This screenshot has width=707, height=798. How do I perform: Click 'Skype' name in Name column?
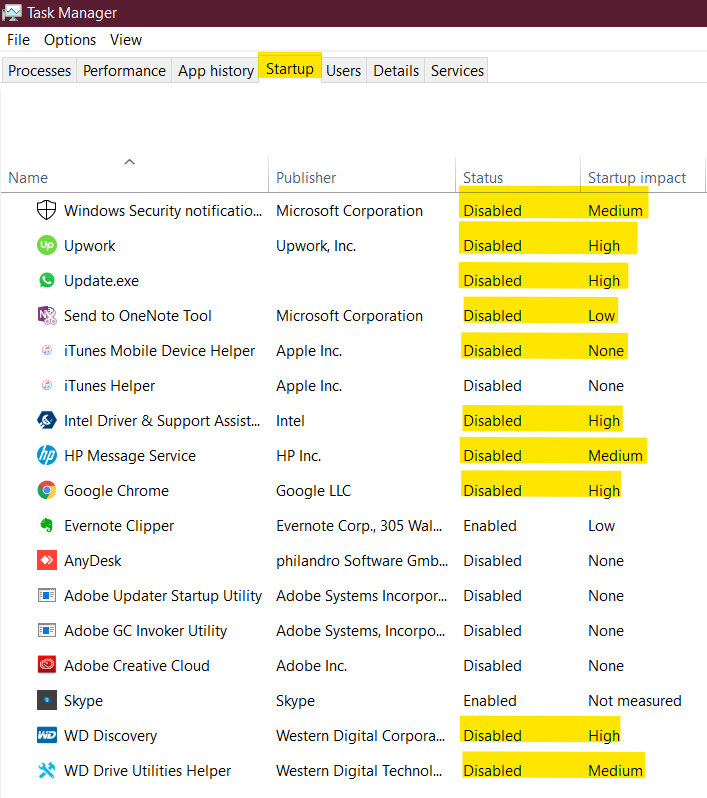pyautogui.click(x=83, y=701)
